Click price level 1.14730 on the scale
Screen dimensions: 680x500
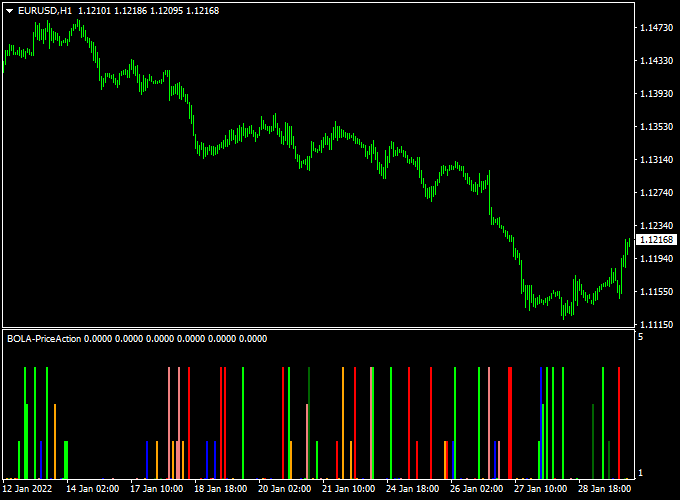coord(657,28)
